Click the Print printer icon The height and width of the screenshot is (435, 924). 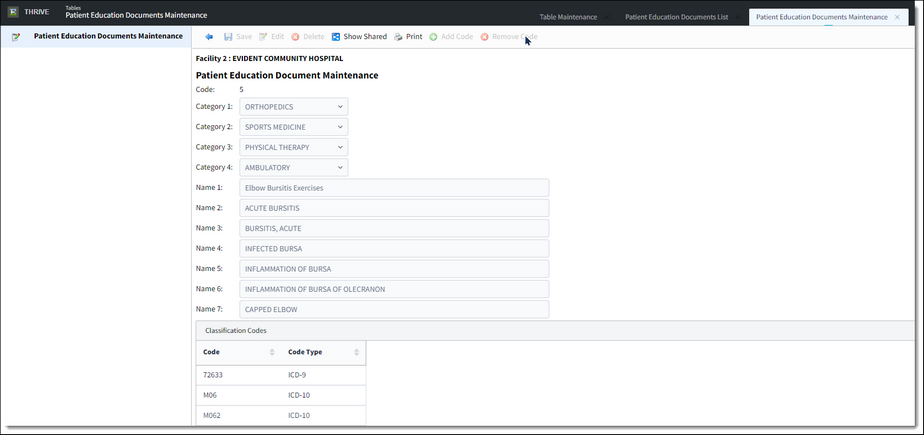tap(398, 37)
